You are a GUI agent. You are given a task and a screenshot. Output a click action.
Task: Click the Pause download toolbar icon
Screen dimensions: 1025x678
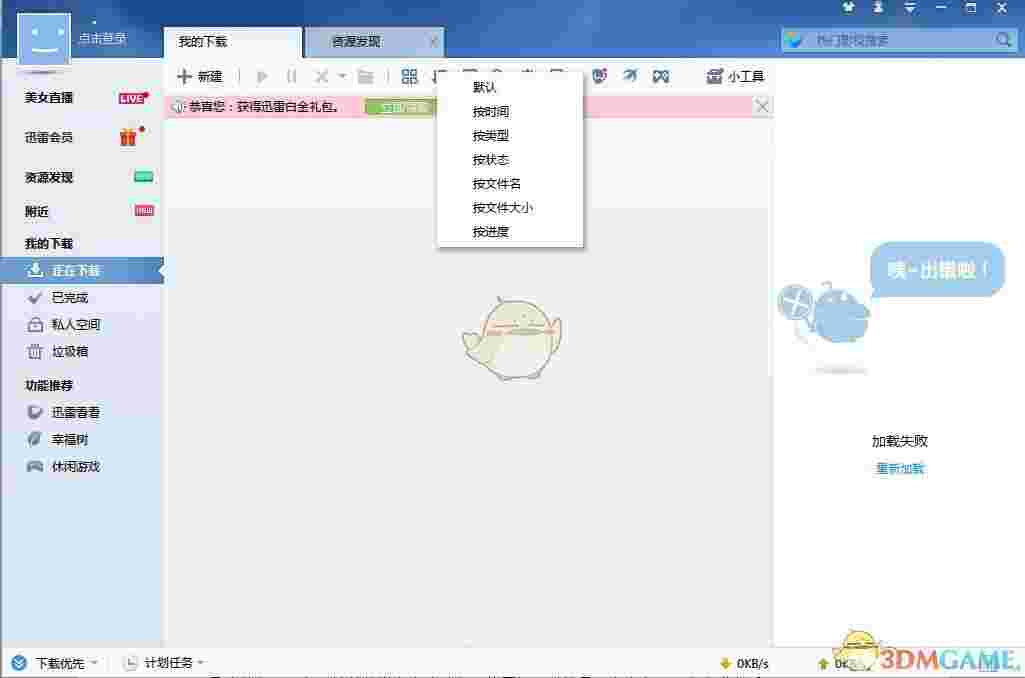291,76
